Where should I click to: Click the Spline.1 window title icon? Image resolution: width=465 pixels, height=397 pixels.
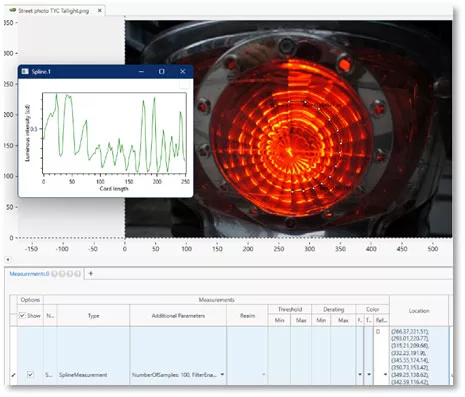coord(25,71)
